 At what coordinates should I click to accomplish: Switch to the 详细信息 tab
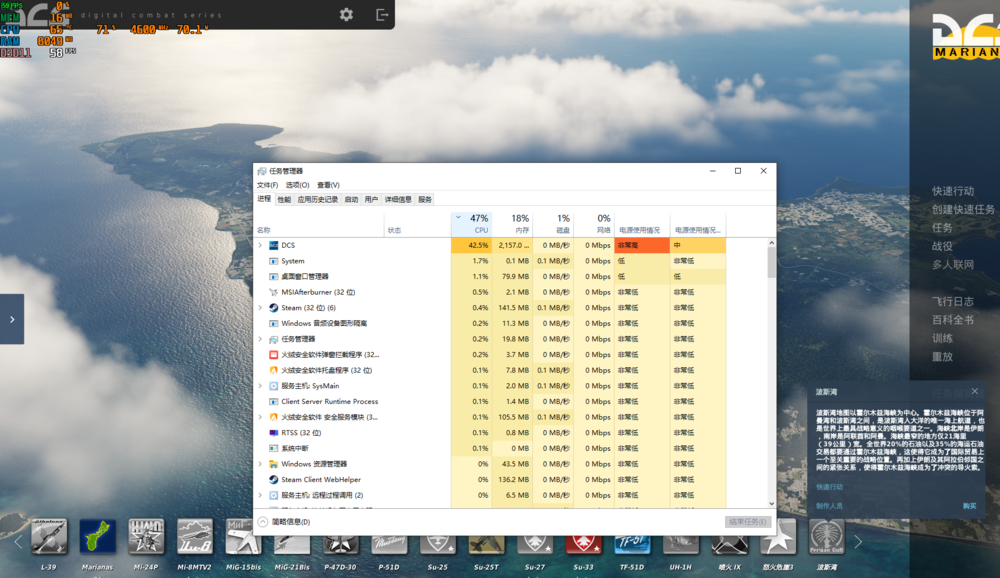(x=398, y=200)
